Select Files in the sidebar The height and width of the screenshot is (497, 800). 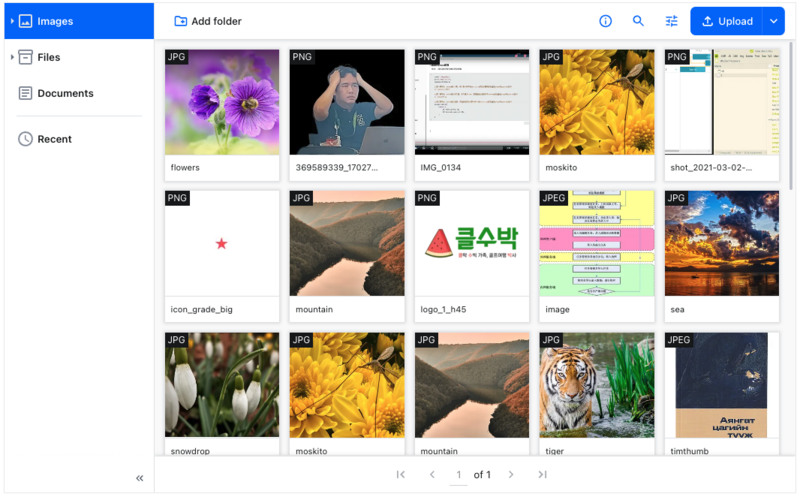click(49, 57)
